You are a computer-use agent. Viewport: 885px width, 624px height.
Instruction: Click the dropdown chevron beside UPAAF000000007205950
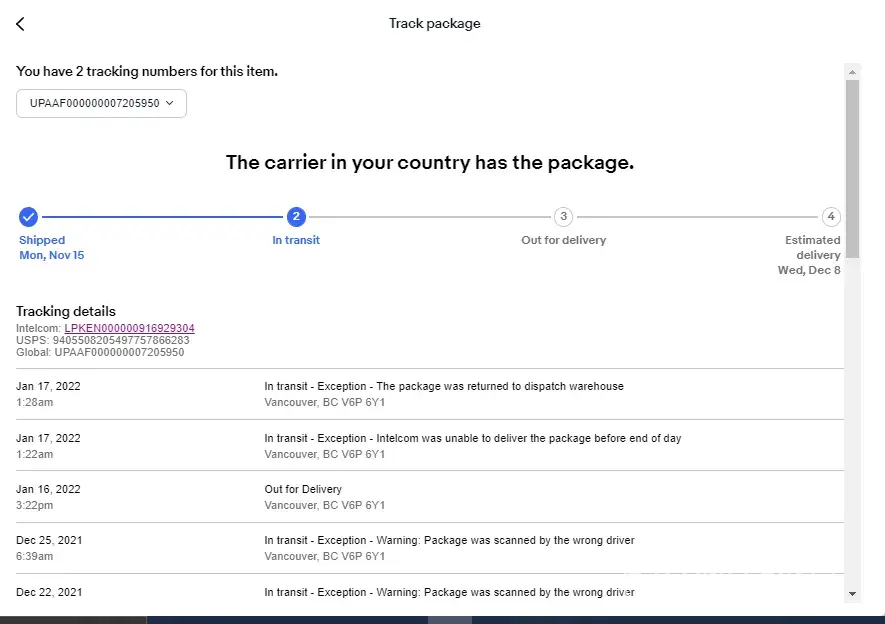[170, 103]
